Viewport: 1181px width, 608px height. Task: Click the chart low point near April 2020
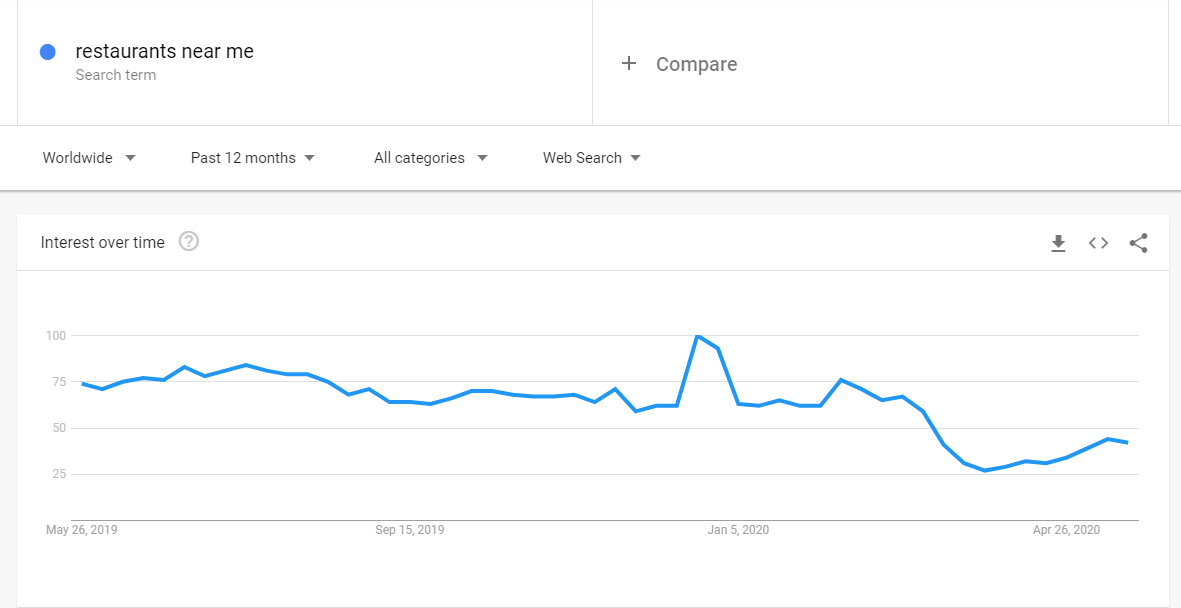point(984,470)
